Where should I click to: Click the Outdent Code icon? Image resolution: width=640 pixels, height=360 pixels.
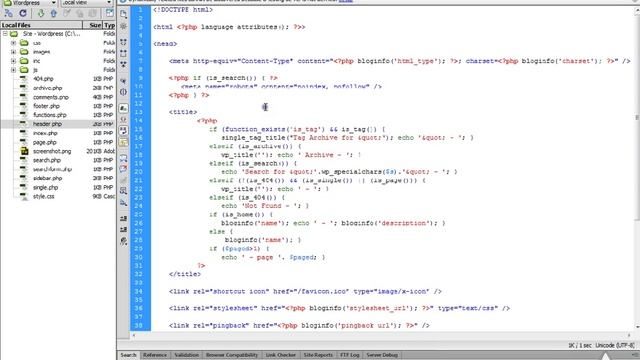pos(123,229)
